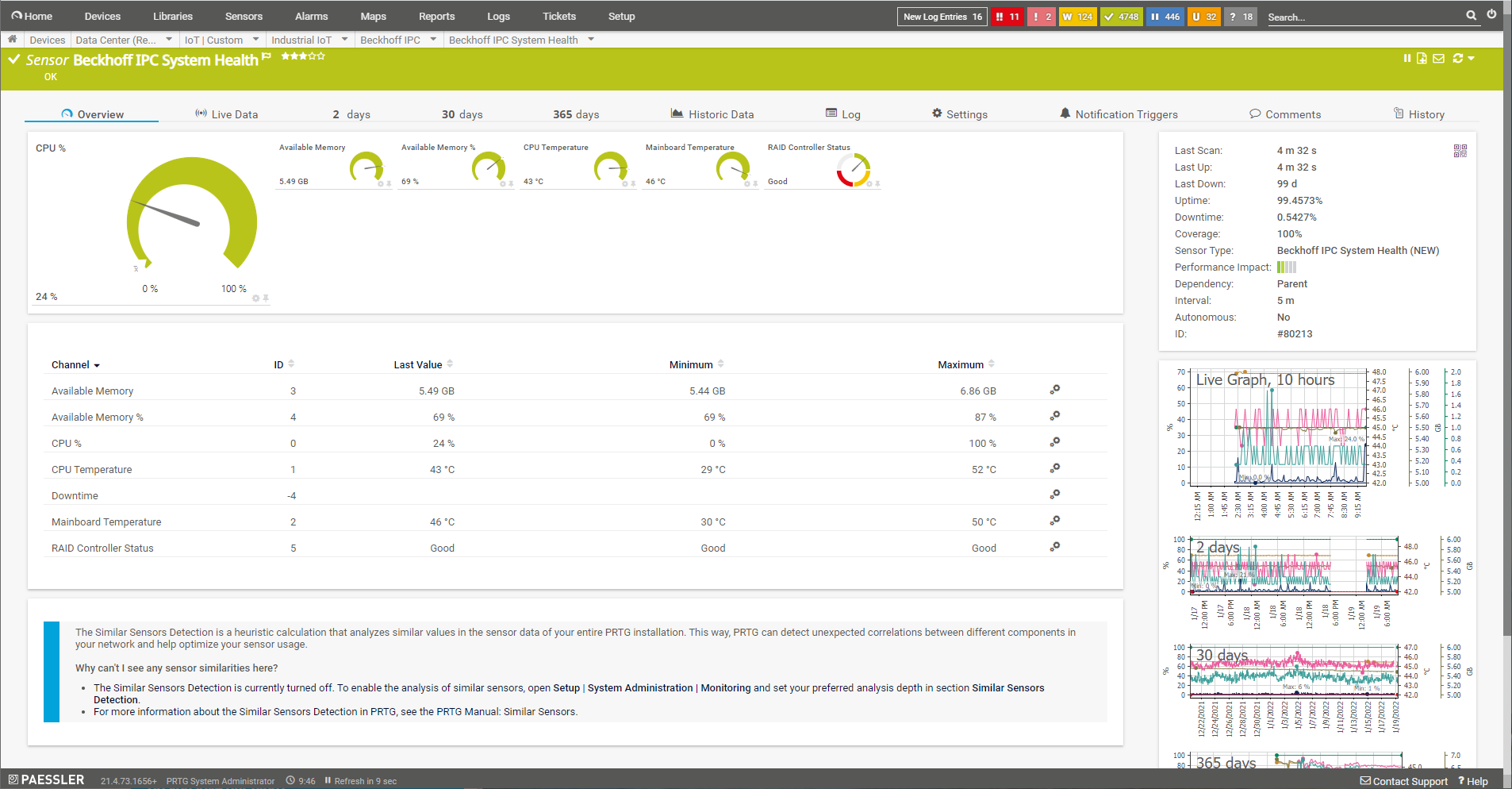Screen dimensions: 1512x789
Task: Click the search magnifier icon
Action: [1471, 15]
